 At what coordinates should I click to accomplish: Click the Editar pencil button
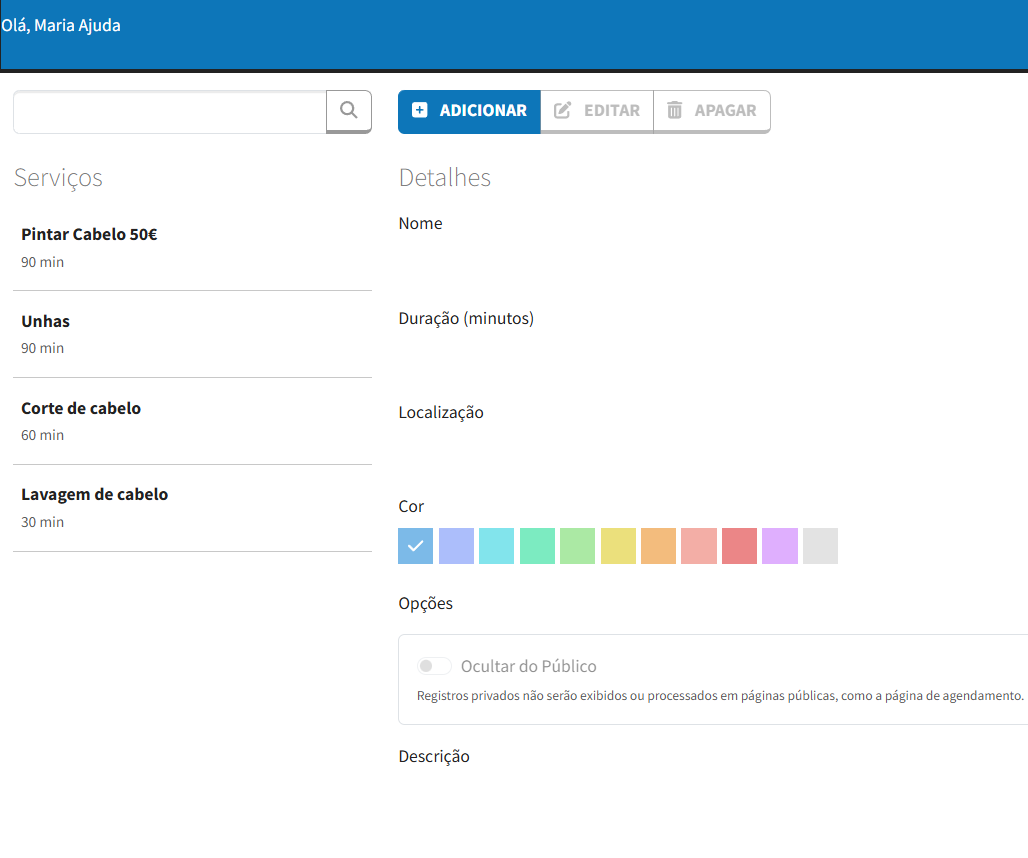tap(597, 111)
